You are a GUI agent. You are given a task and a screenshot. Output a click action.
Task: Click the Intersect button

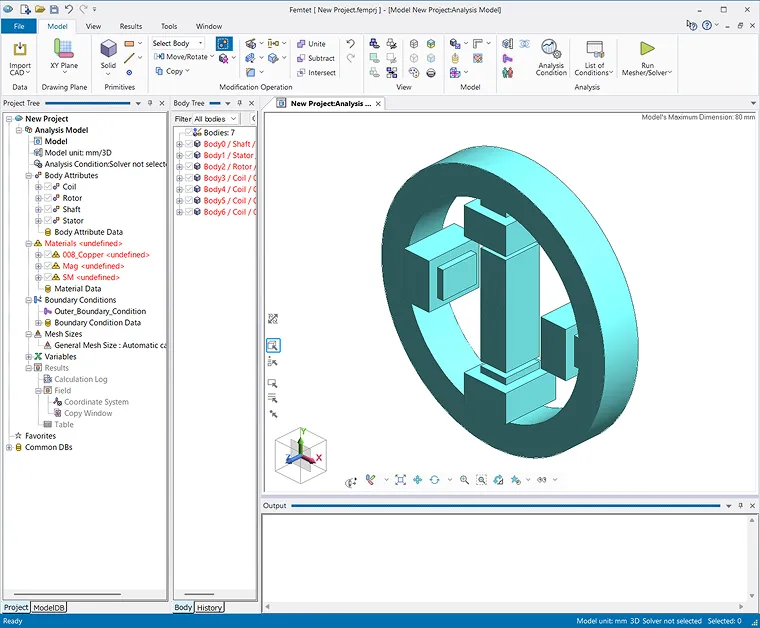pos(316,73)
